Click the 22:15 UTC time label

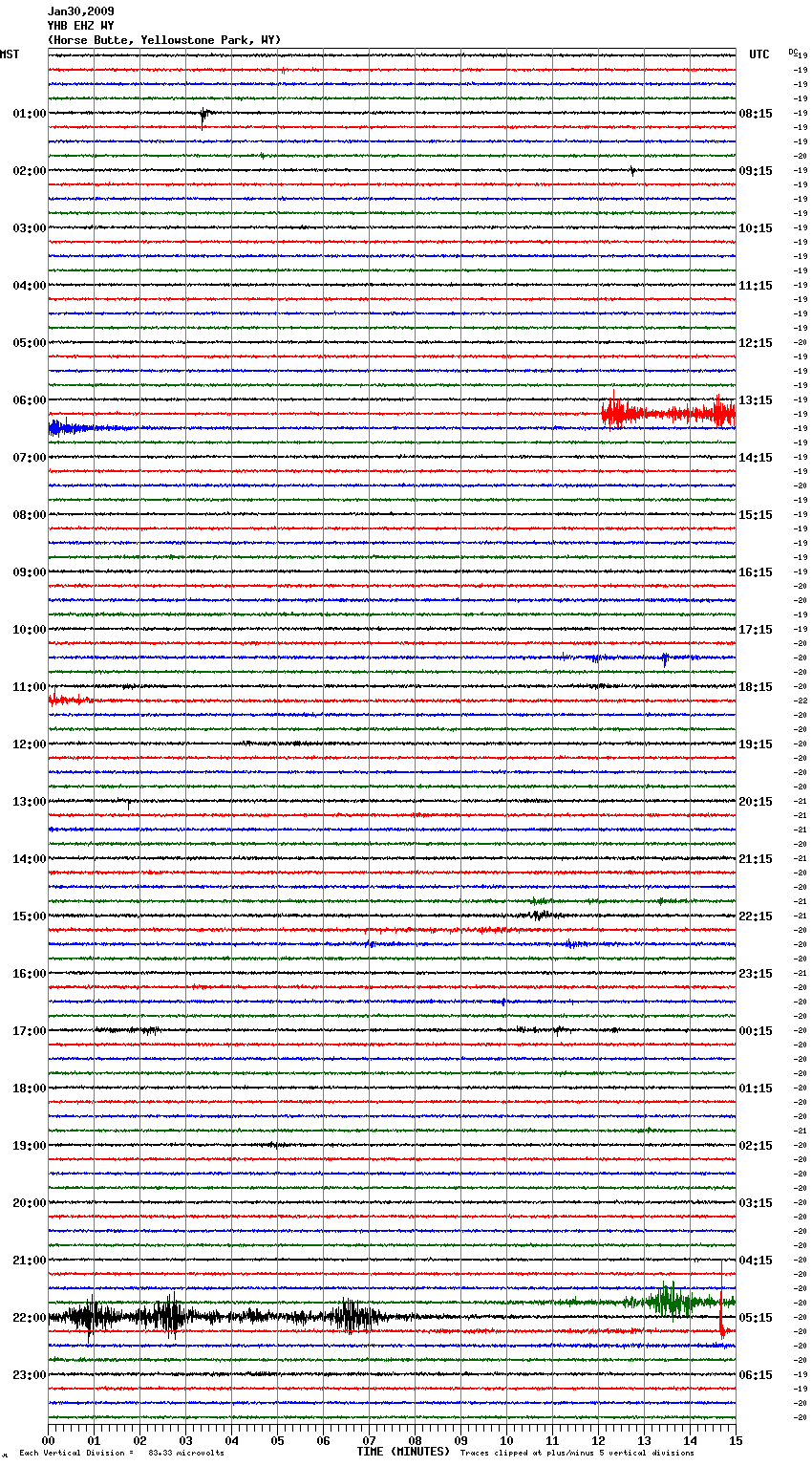tap(756, 916)
